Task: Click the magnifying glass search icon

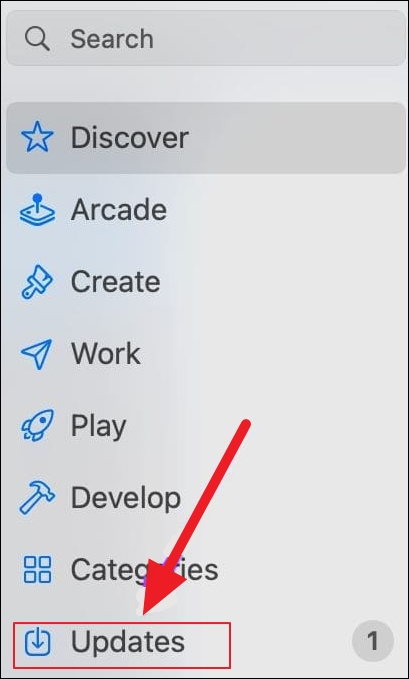Action: tap(37, 39)
